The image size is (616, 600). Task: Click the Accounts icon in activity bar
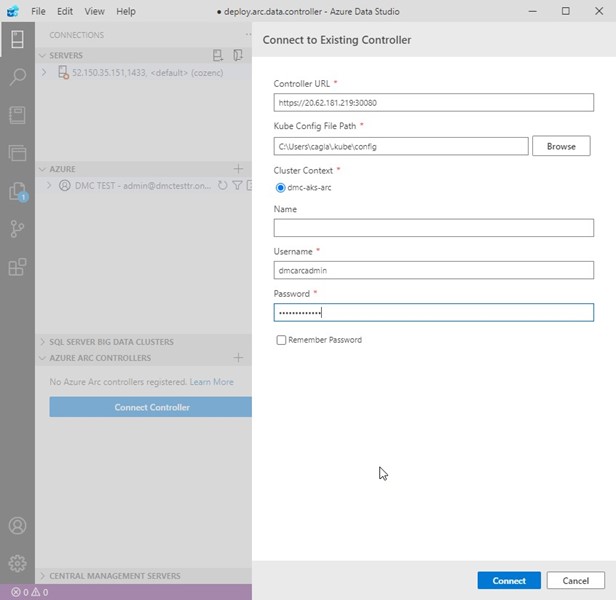pyautogui.click(x=17, y=526)
